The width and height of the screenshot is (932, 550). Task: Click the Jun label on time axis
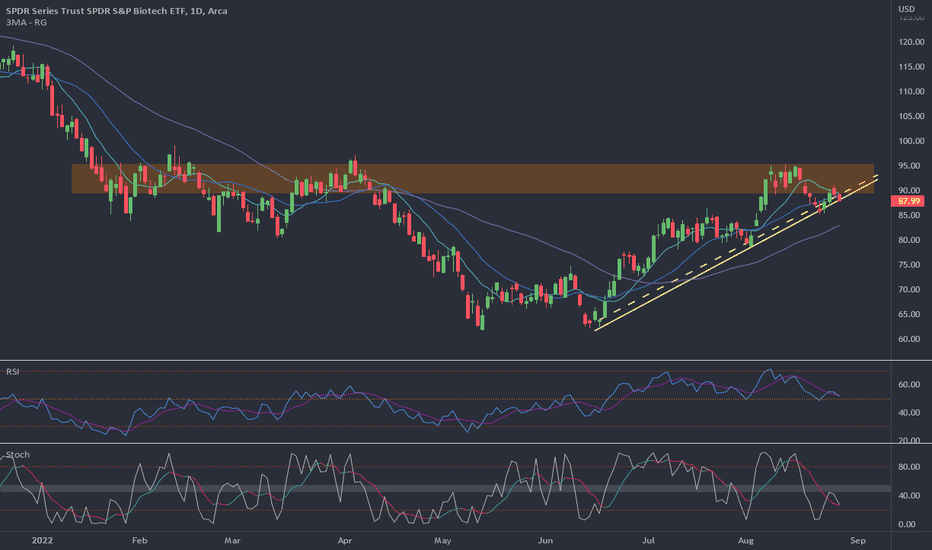coord(545,540)
